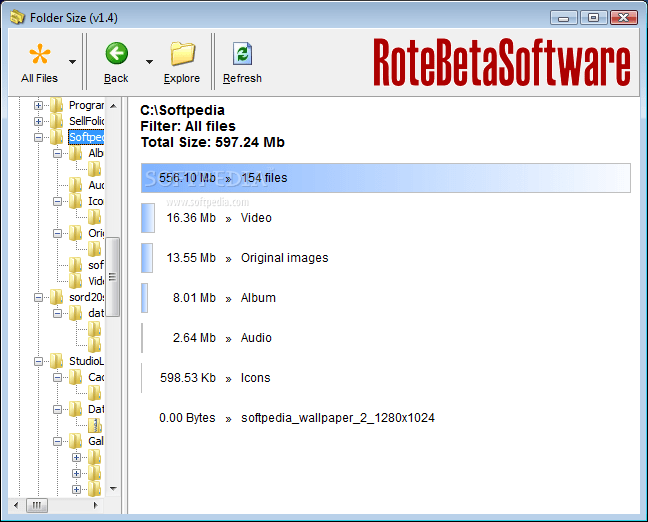Click the SellFolio folder icon in tree

[56, 121]
